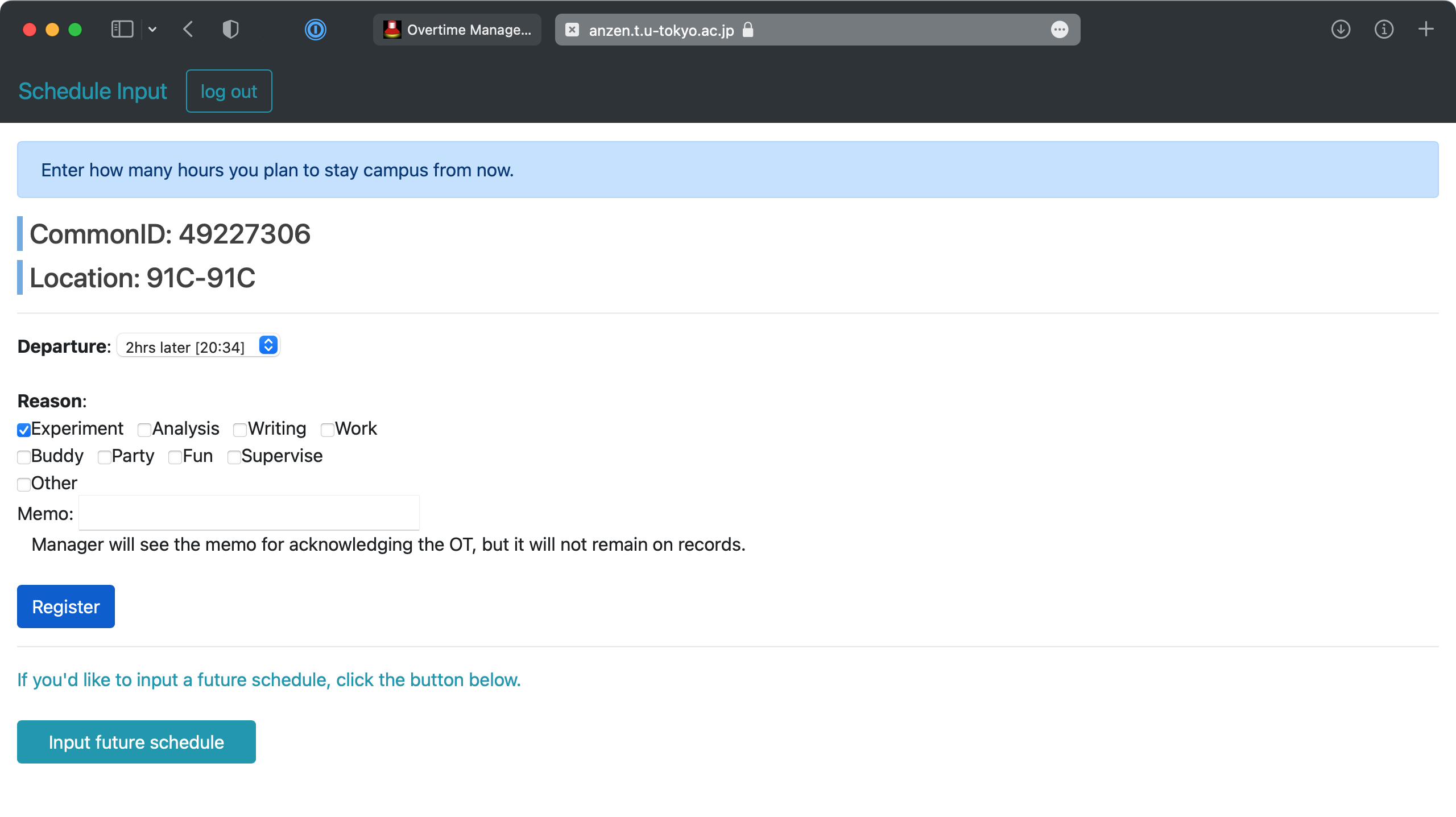Viewport: 1456px width, 817px height.
Task: Switch to the Overtime Management tab
Action: [x=457, y=30]
